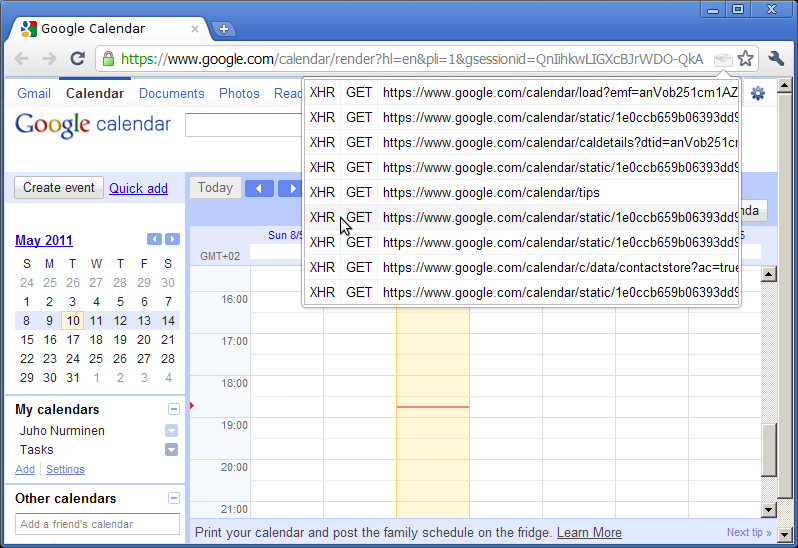
Task: Click the Add link under My calendars
Action: [25, 469]
